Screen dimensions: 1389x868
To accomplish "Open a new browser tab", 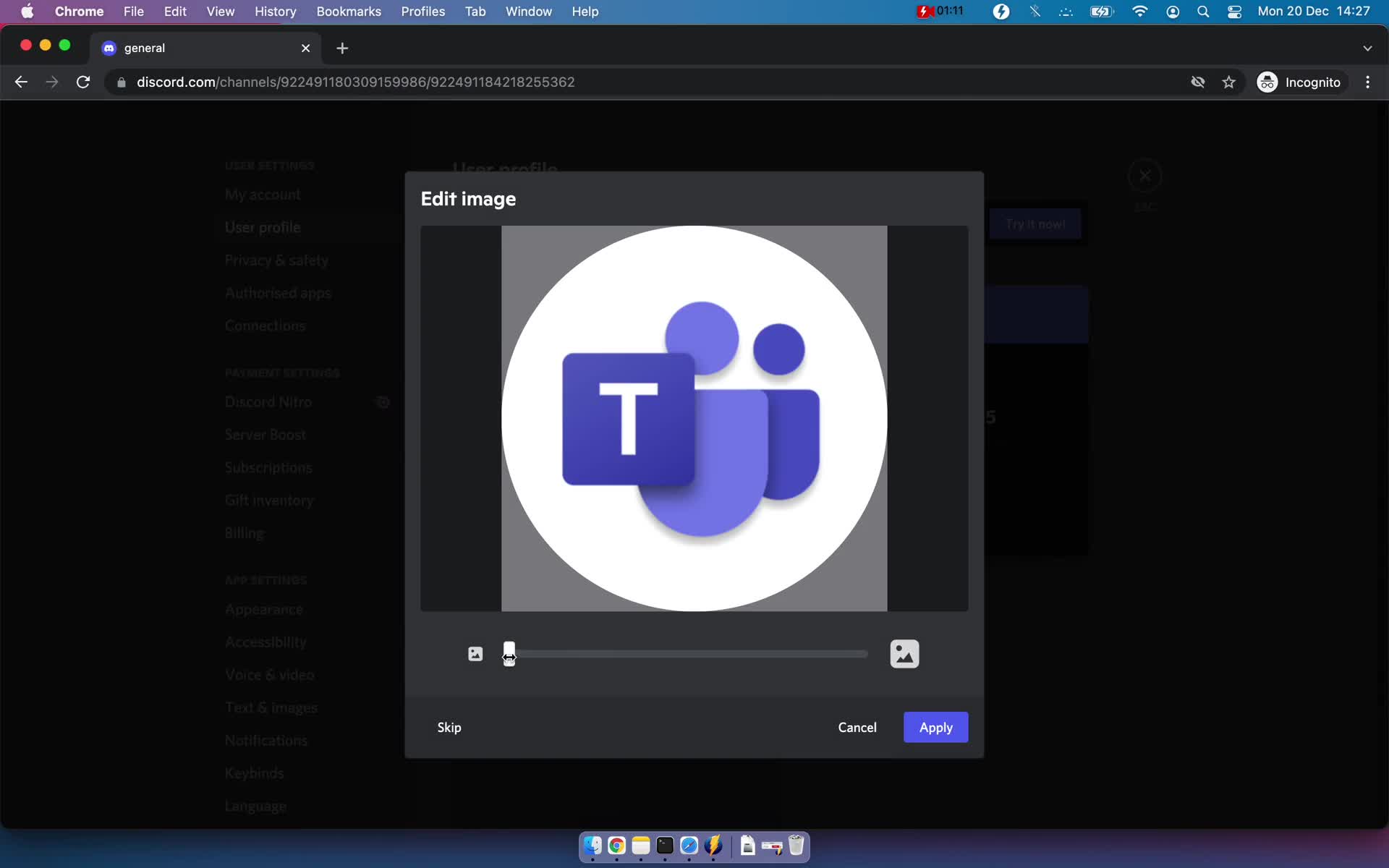I will pyautogui.click(x=342, y=48).
